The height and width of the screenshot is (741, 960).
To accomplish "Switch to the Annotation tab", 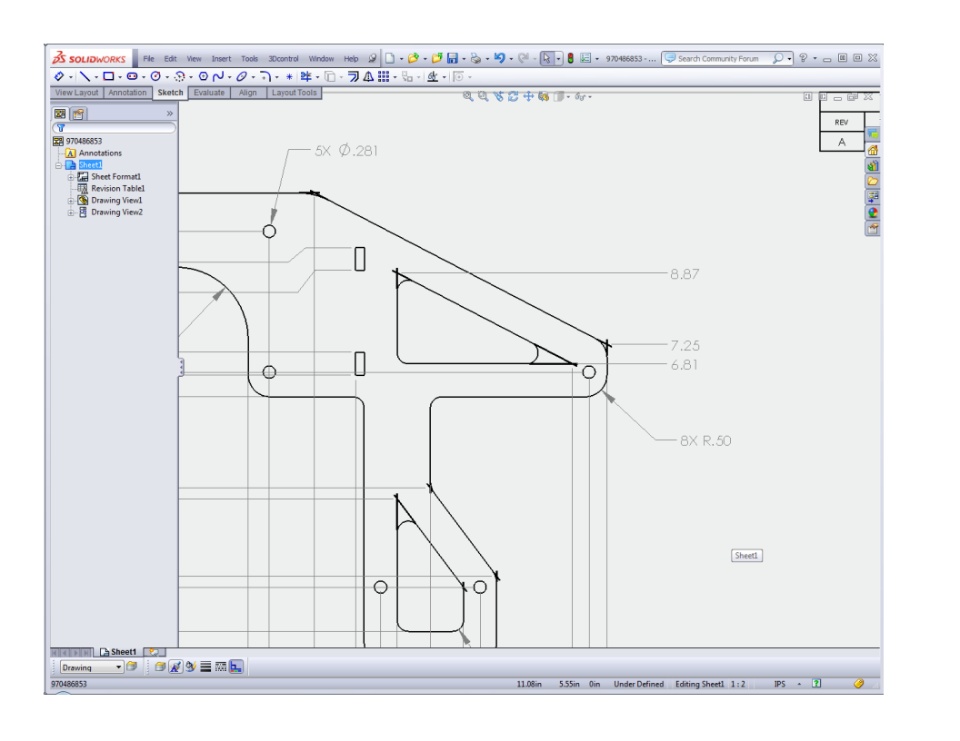I will pos(127,92).
